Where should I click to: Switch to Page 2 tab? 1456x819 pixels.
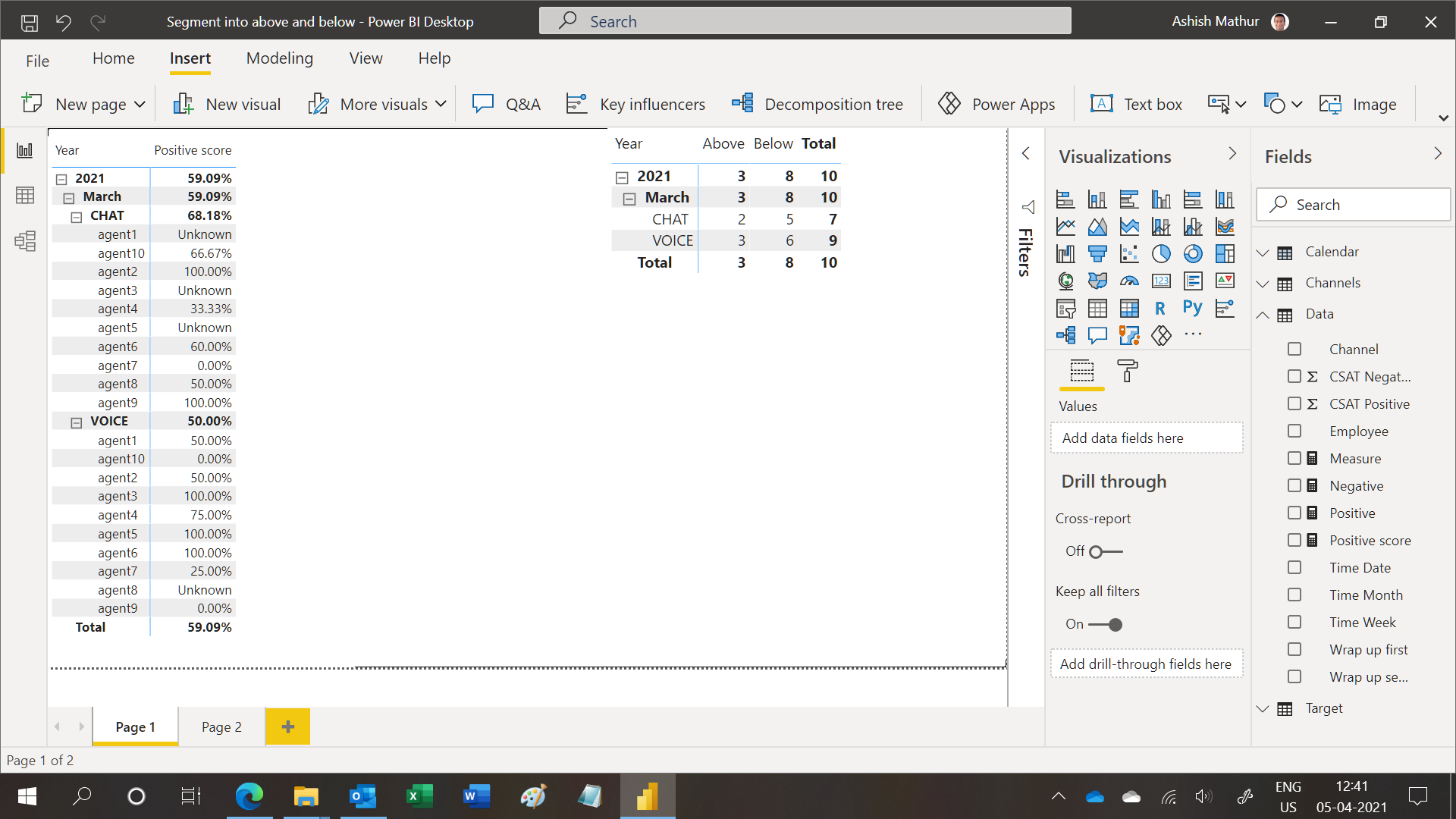221,726
